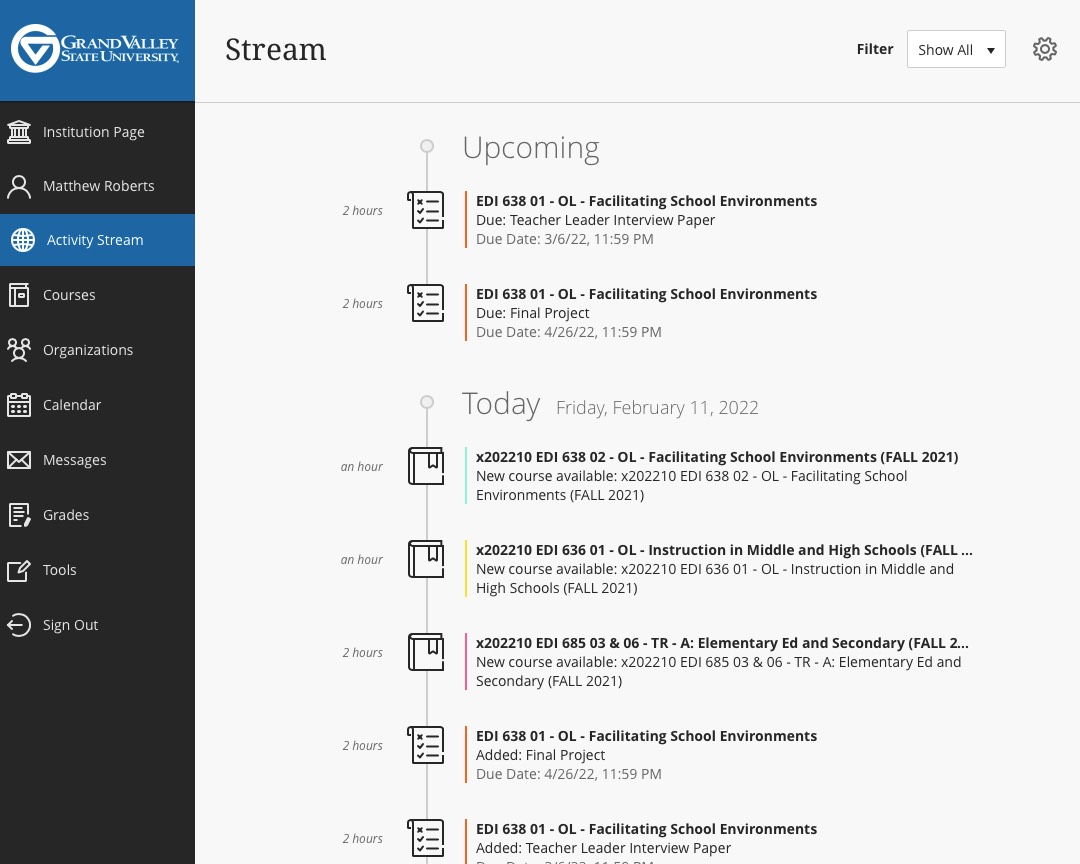Click the Today timeline marker dot
The height and width of the screenshot is (864, 1080).
pyautogui.click(x=427, y=402)
